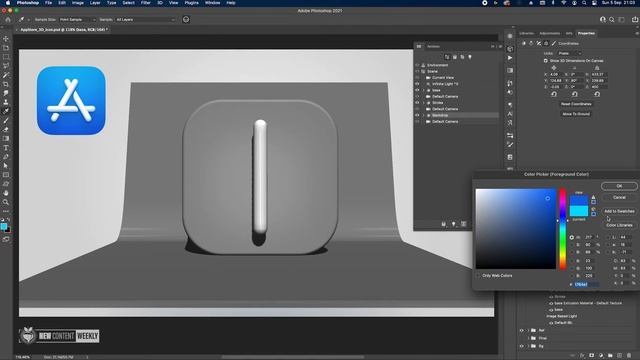Open the Sample All Layers dropdown
This screenshot has height=360, width=640.
(x=145, y=20)
